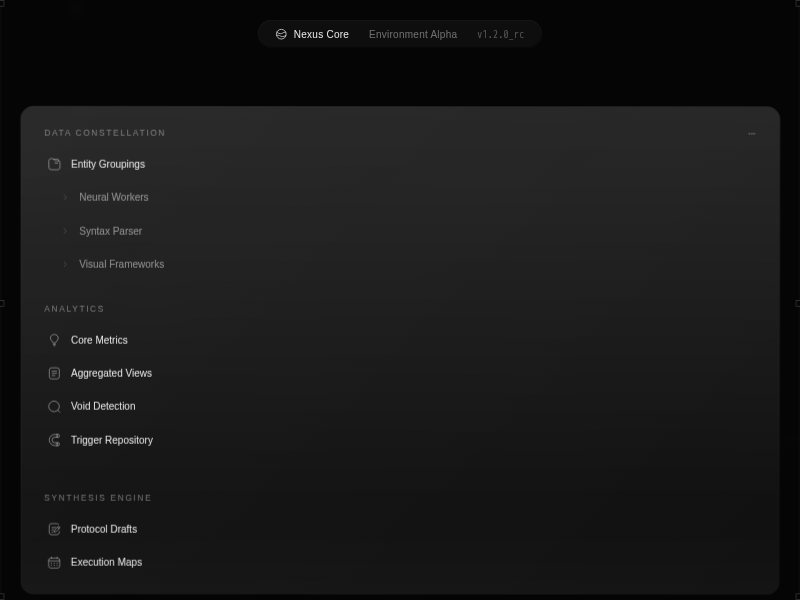Select the Neural Workers tree item

(x=113, y=197)
